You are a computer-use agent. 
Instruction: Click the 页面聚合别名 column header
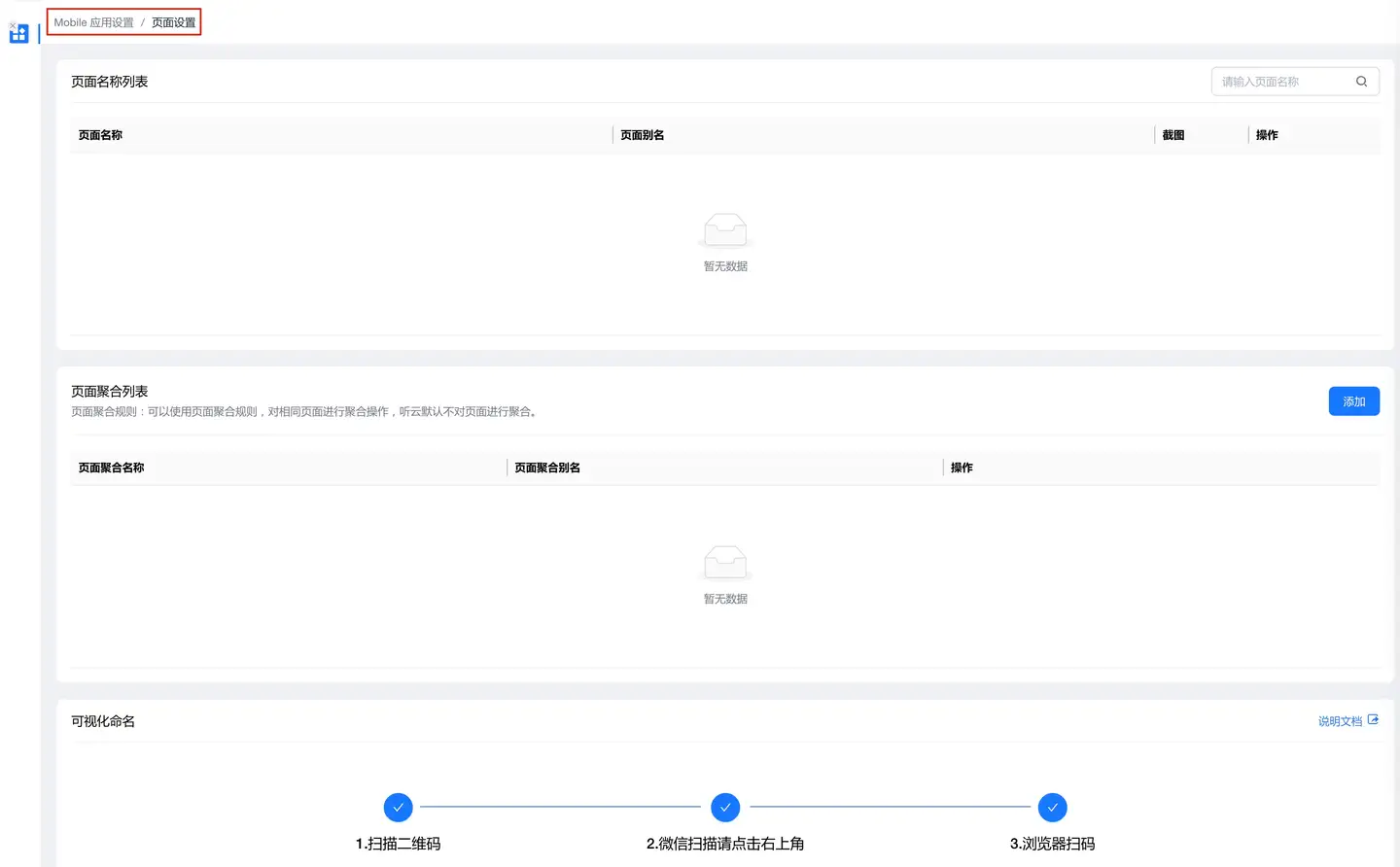pos(547,468)
